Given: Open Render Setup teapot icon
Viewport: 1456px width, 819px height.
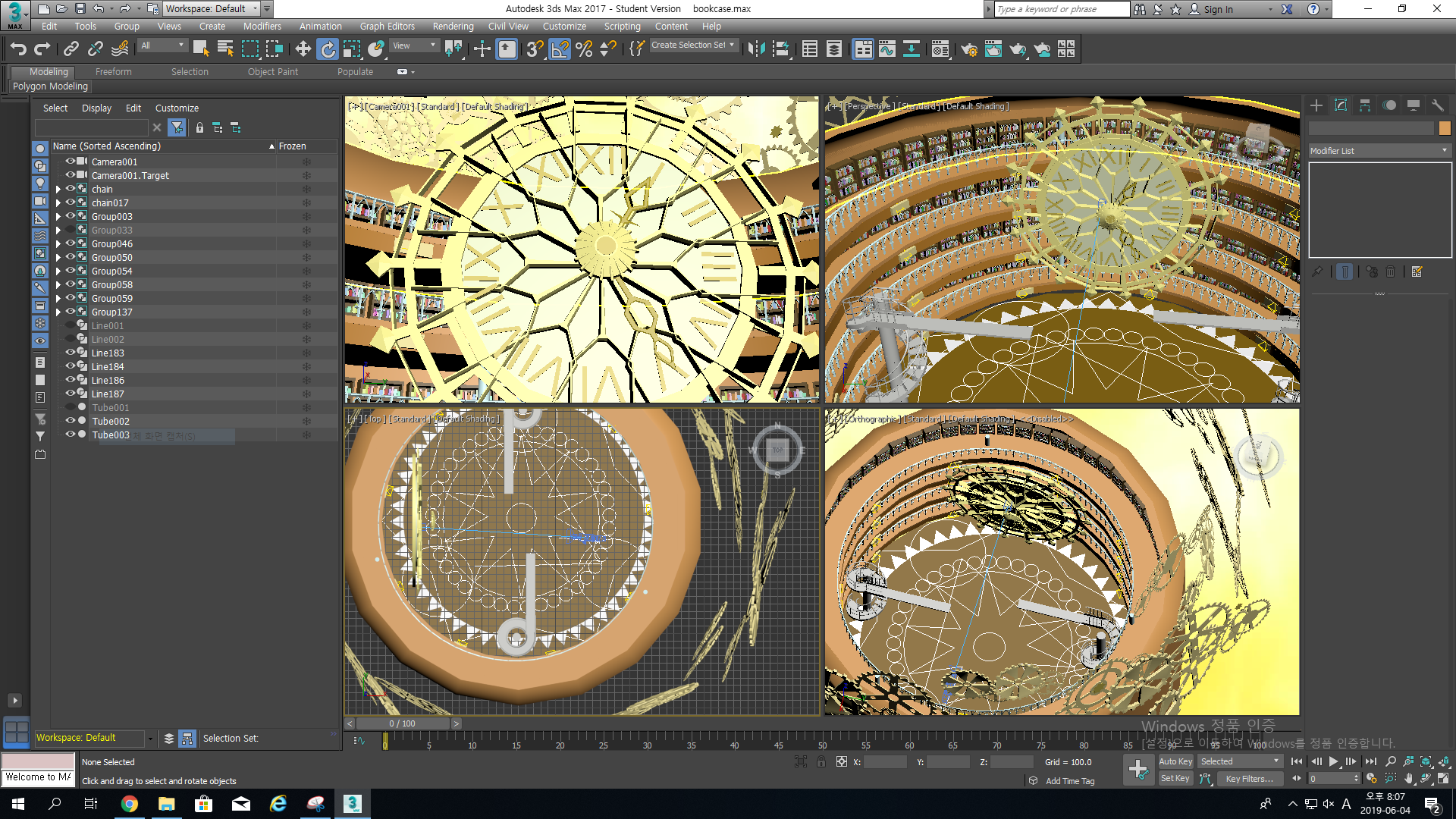Looking at the screenshot, I should tap(968, 49).
